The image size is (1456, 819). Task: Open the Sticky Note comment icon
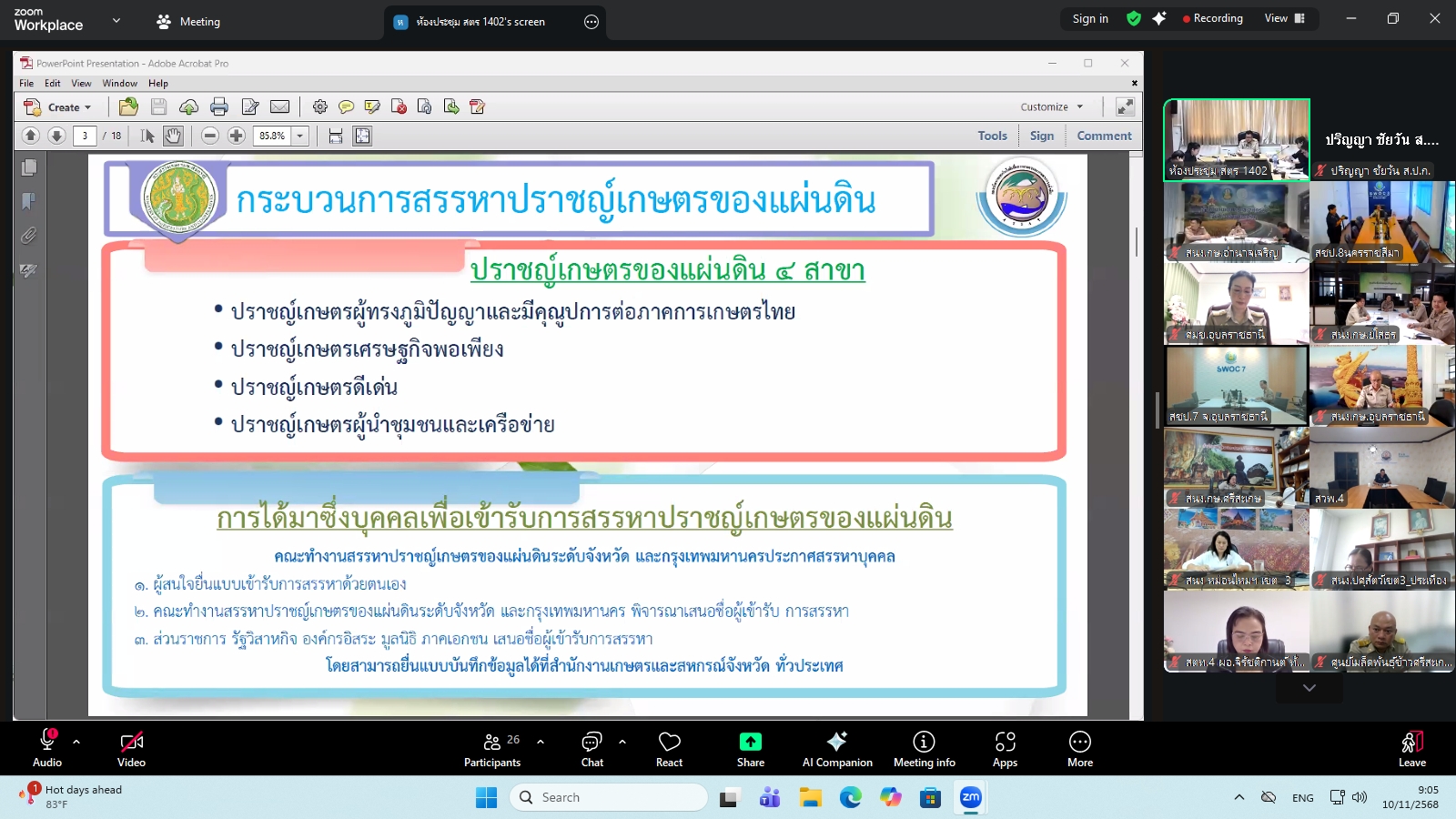pos(347,106)
